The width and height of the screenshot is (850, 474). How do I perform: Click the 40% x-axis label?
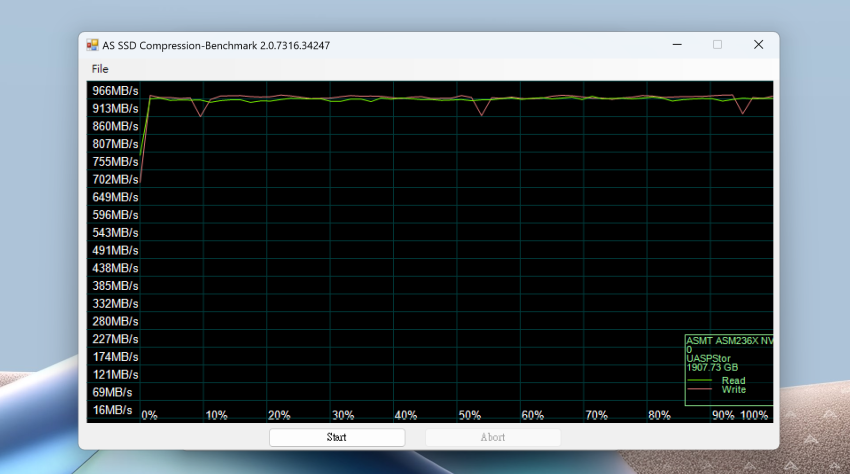[x=406, y=415]
